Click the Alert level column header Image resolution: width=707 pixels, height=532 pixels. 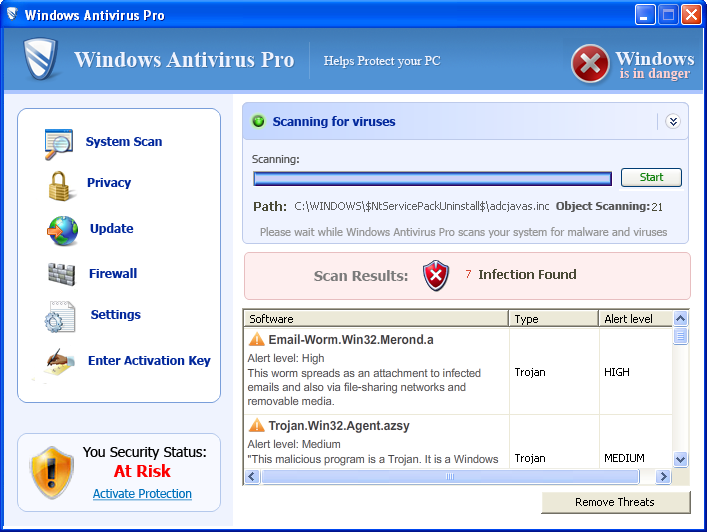(x=635, y=319)
